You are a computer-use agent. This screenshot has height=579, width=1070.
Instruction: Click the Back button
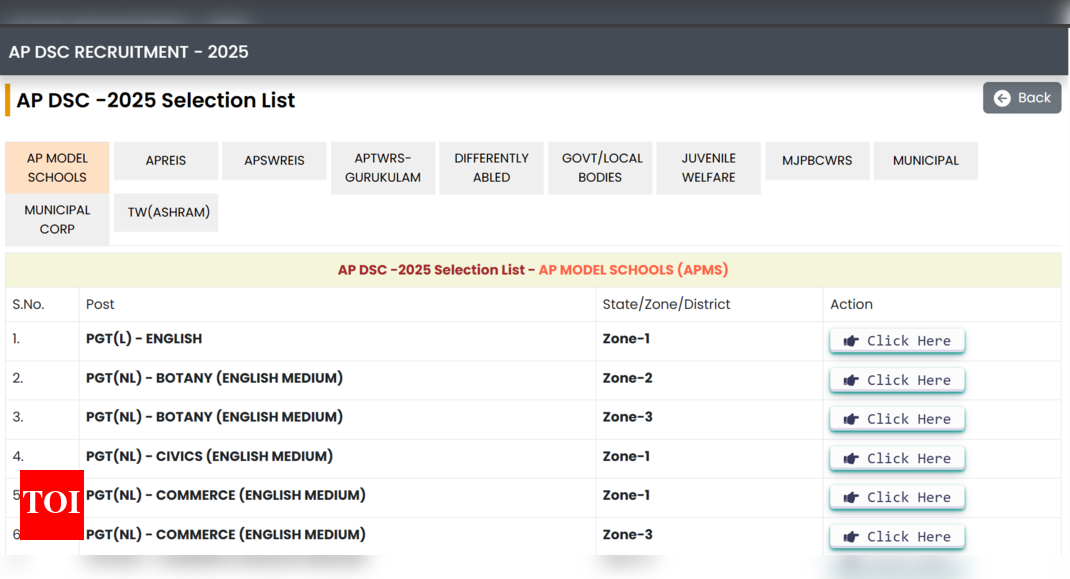(1022, 98)
